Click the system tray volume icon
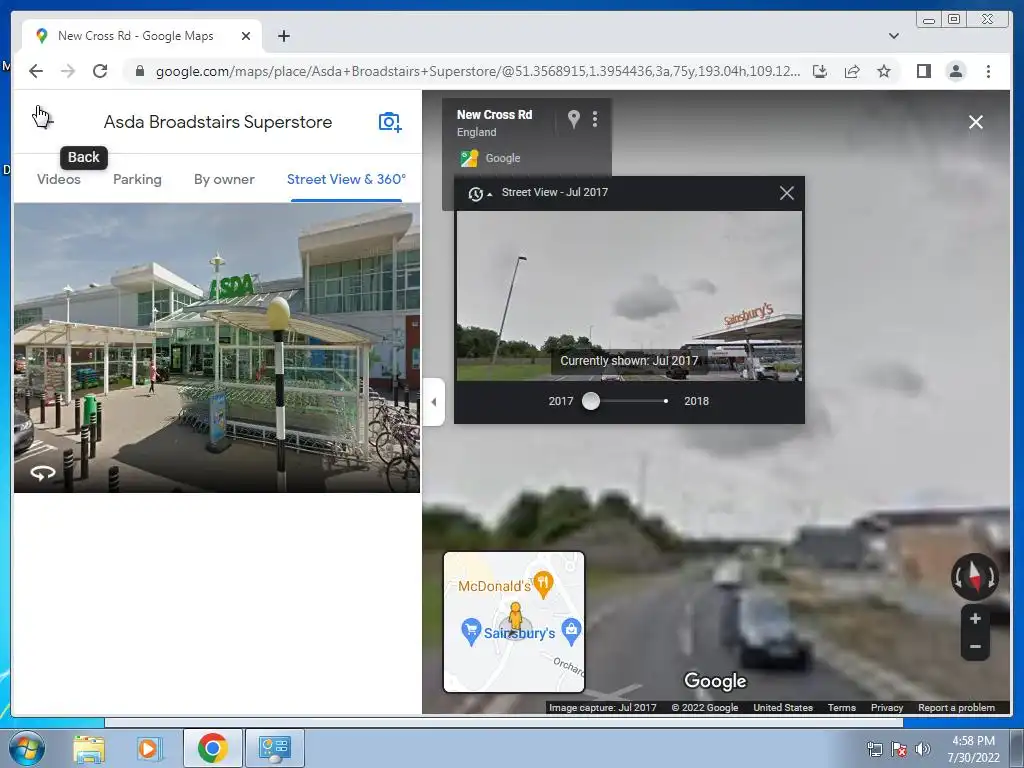This screenshot has height=768, width=1024. pos(922,749)
